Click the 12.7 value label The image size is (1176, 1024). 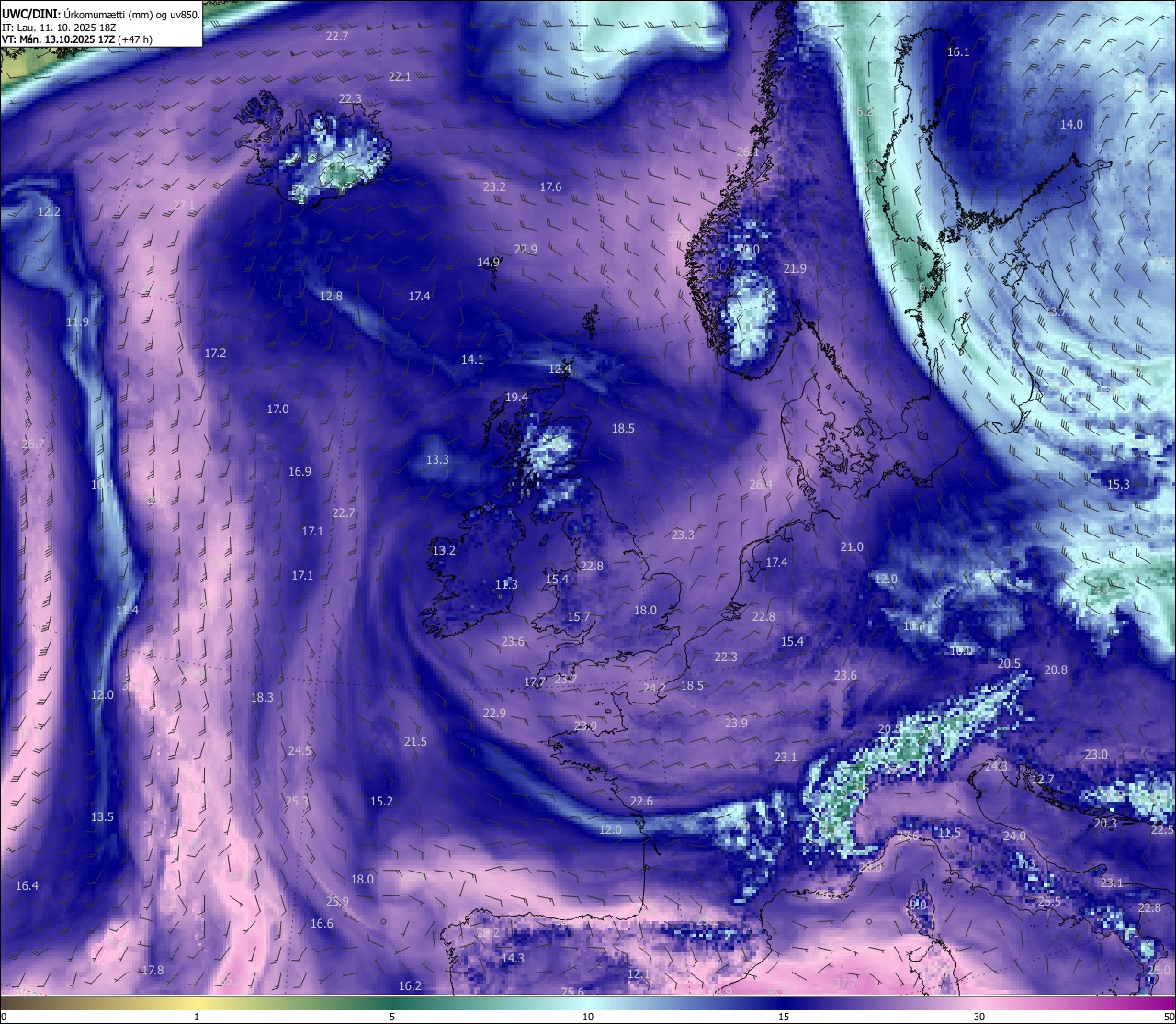click(x=1043, y=780)
